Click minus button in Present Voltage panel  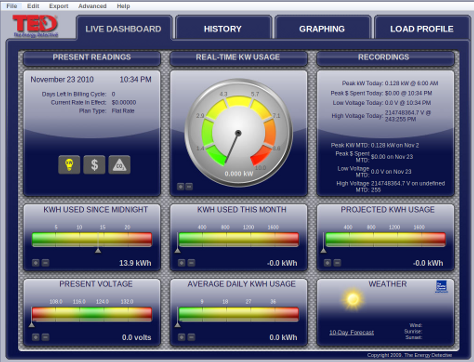[x=45, y=337]
